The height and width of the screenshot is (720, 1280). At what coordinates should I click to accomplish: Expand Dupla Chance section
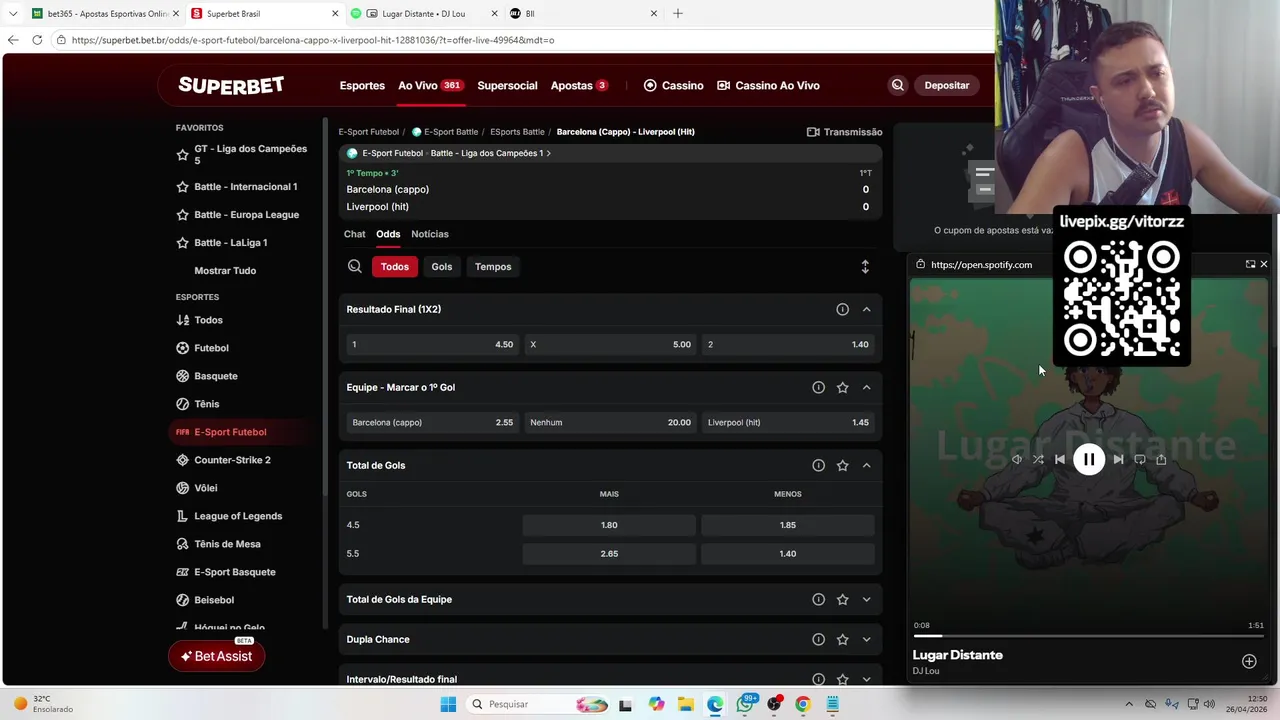(x=866, y=639)
